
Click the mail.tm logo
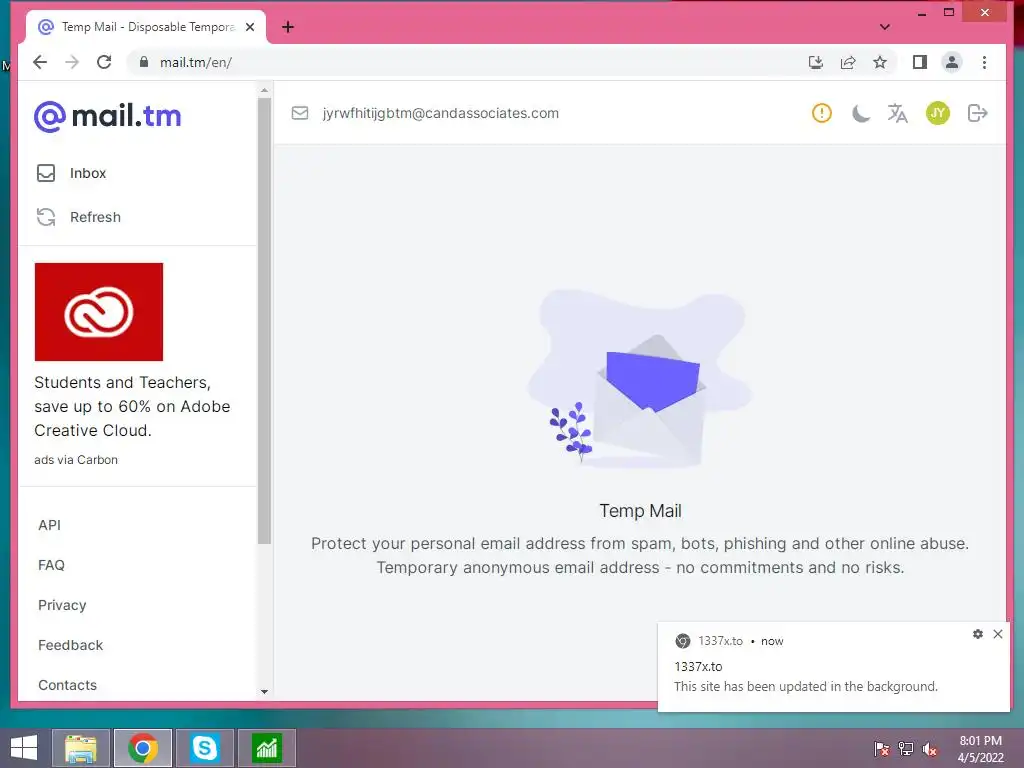pyautogui.click(x=107, y=116)
